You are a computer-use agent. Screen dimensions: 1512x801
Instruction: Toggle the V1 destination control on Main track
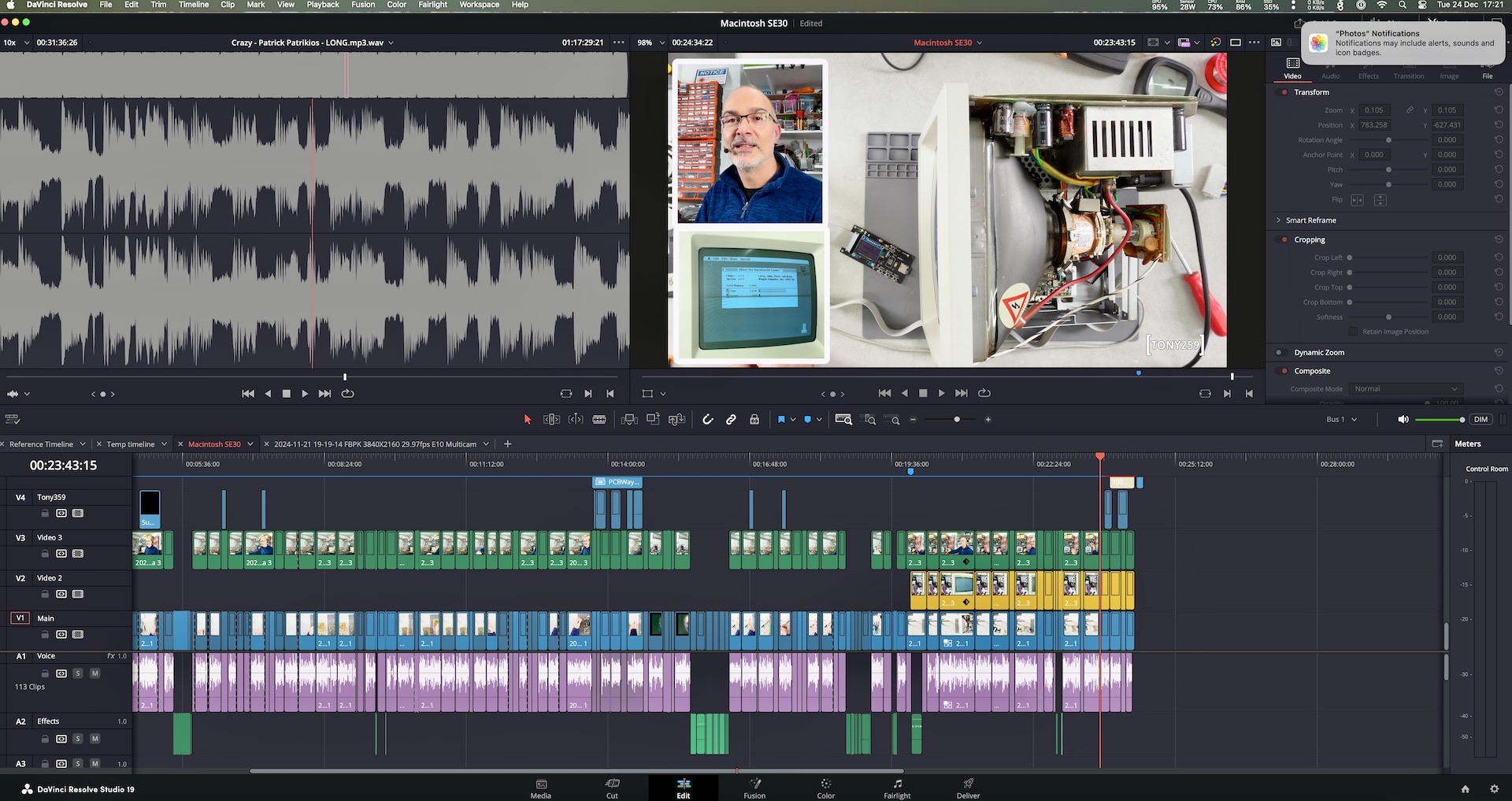pos(20,618)
